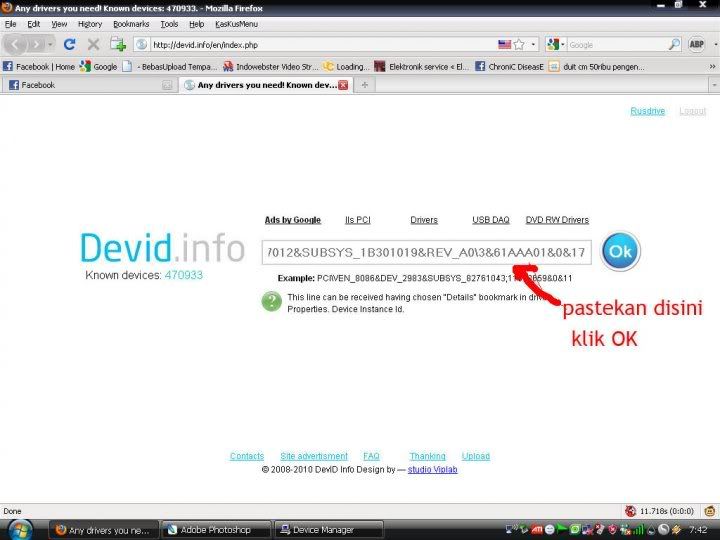Click the Adblock Plus ABP icon
This screenshot has height=540, width=720.
tap(696, 45)
